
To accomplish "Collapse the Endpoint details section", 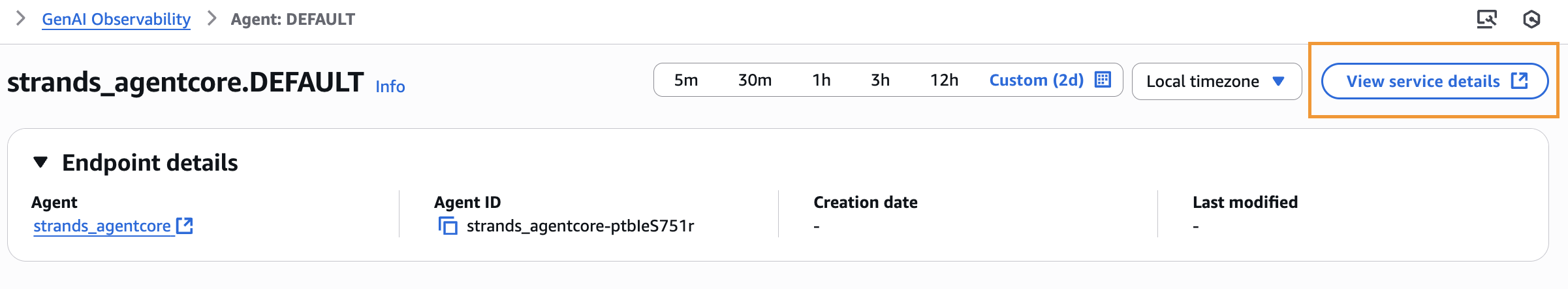I will click(x=40, y=162).
